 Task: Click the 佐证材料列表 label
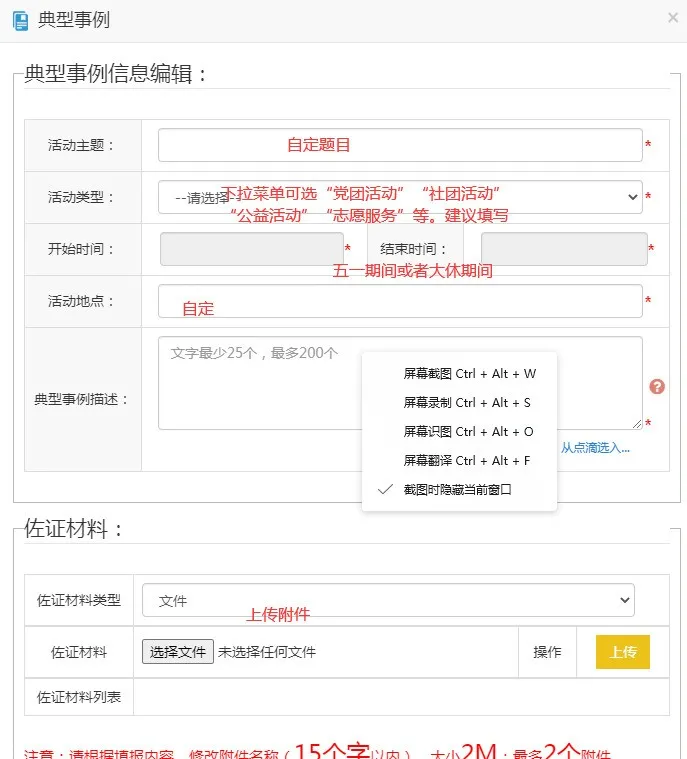point(79,697)
